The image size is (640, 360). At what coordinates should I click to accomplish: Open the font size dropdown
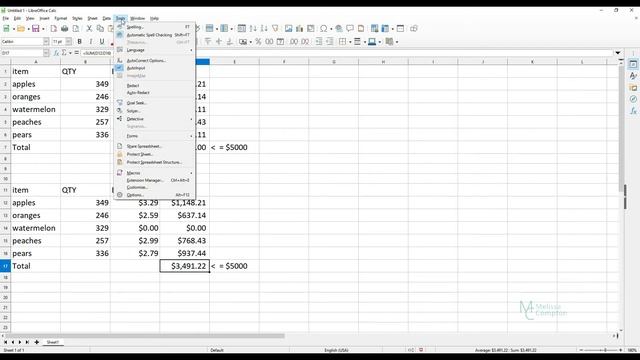pos(69,42)
